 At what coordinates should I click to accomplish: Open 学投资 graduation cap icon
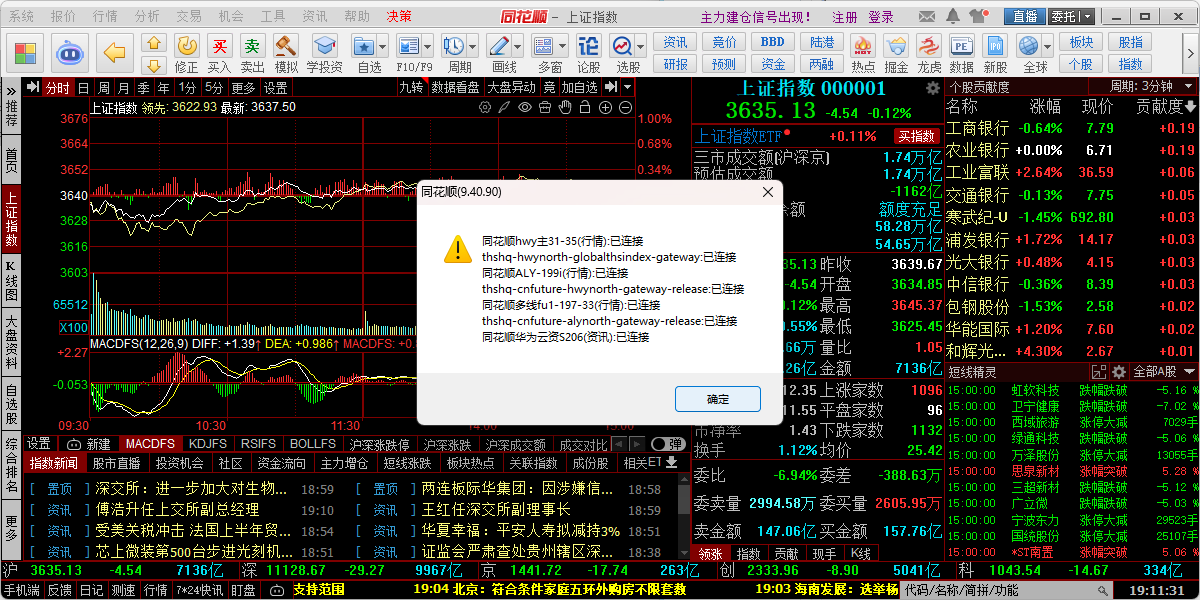(324, 46)
